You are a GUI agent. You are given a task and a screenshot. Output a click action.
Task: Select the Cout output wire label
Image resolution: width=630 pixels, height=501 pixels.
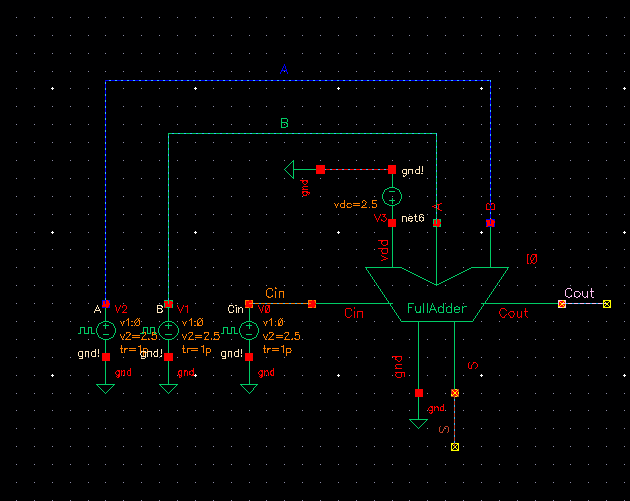(579, 293)
